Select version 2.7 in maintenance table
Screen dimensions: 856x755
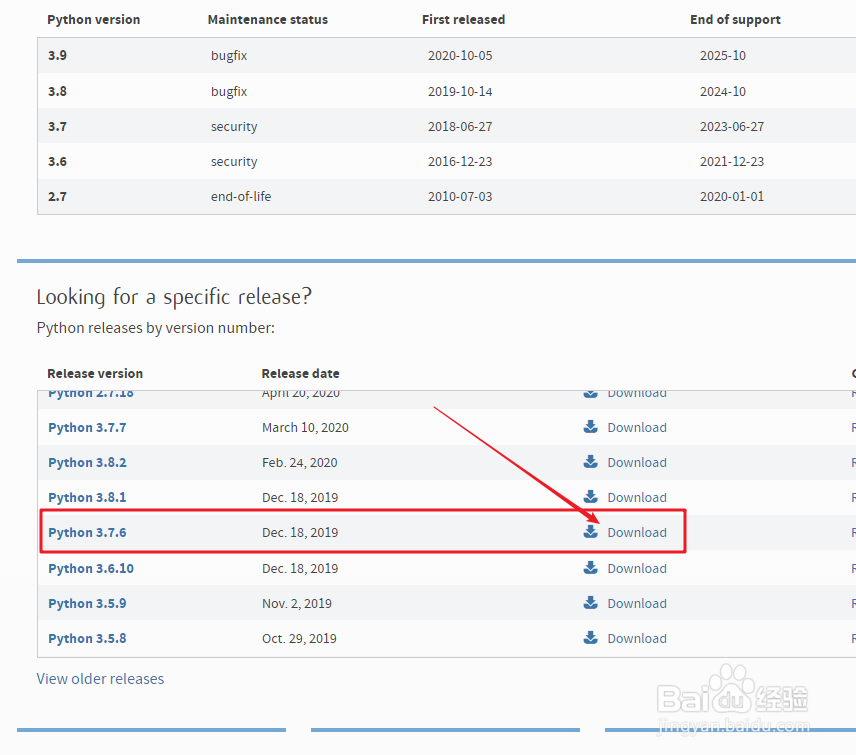click(57, 196)
